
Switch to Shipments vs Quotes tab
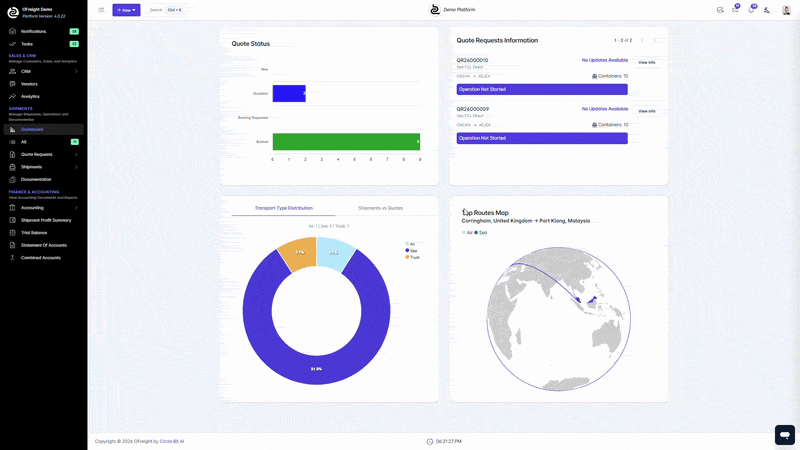coord(381,208)
